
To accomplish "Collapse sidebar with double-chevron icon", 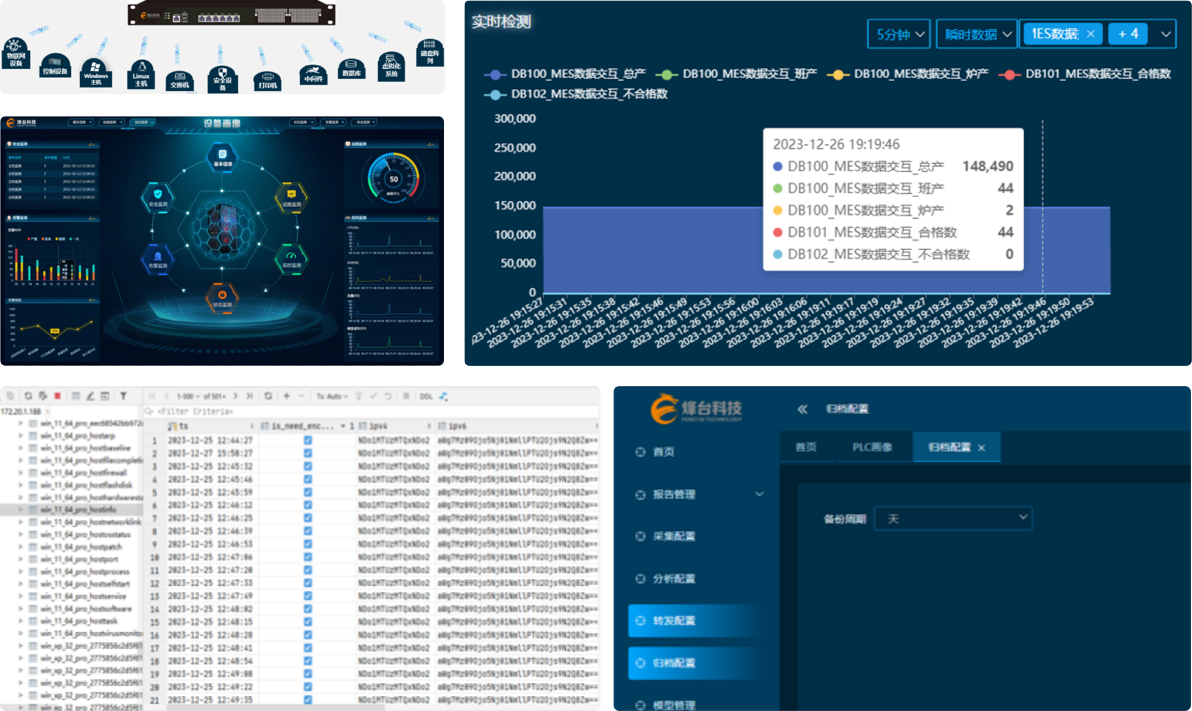I will pos(802,409).
